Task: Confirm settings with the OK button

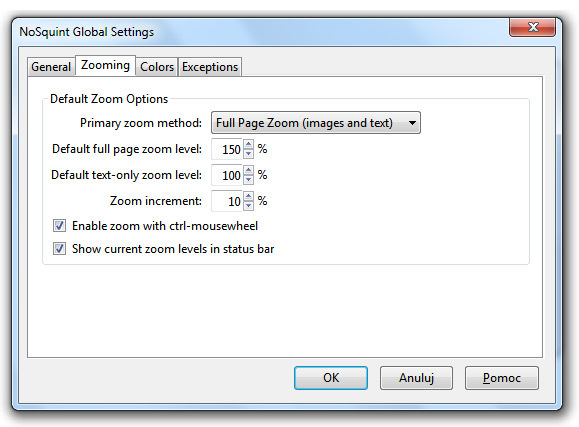Action: pos(331,378)
